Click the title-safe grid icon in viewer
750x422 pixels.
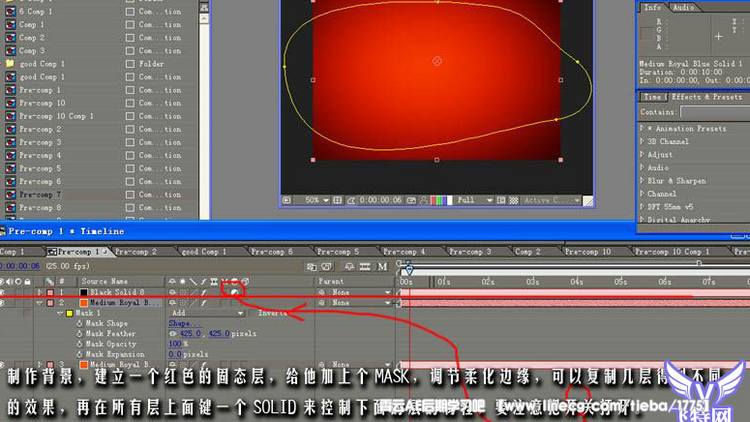point(337,200)
